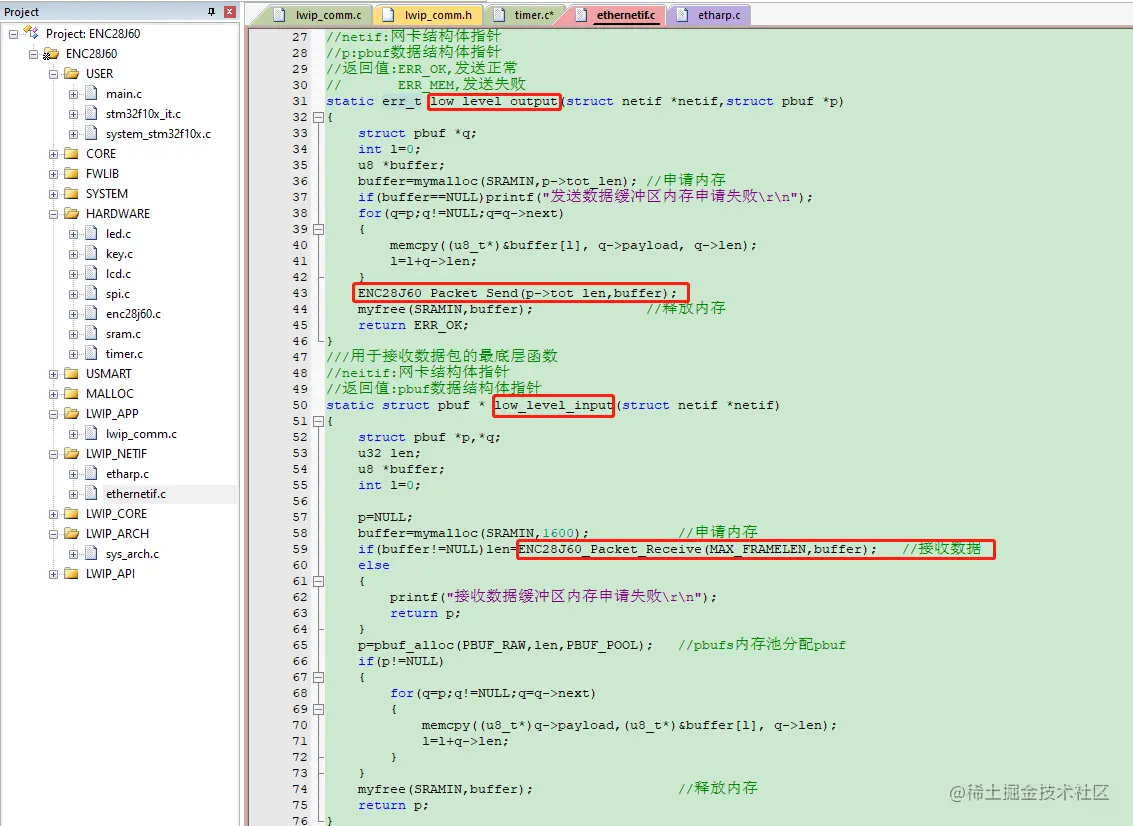Image resolution: width=1133 pixels, height=826 pixels.
Task: Switch to the lwip_comm.c tab
Action: (x=319, y=14)
